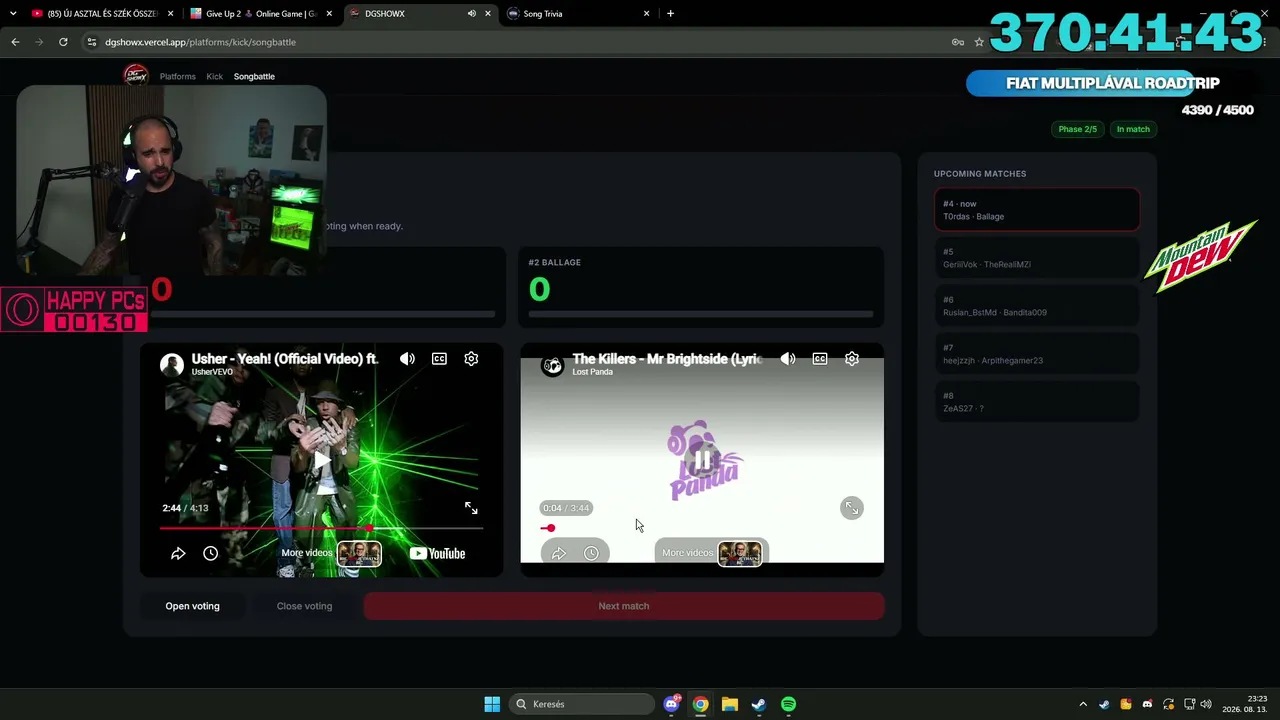Open the Kick nav item
Image resolution: width=1280 pixels, height=720 pixels.
[214, 76]
